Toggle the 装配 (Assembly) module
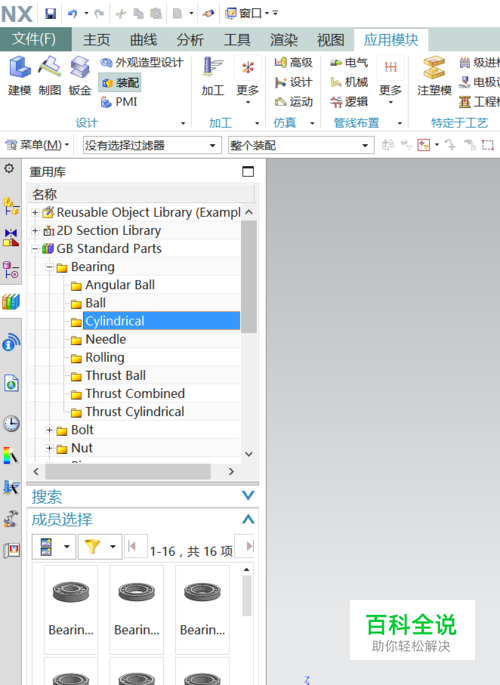The width and height of the screenshot is (500, 685). pos(120,83)
